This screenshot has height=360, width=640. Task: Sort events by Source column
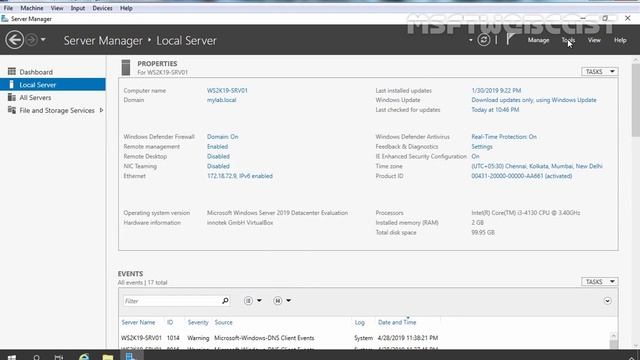[x=223, y=322]
